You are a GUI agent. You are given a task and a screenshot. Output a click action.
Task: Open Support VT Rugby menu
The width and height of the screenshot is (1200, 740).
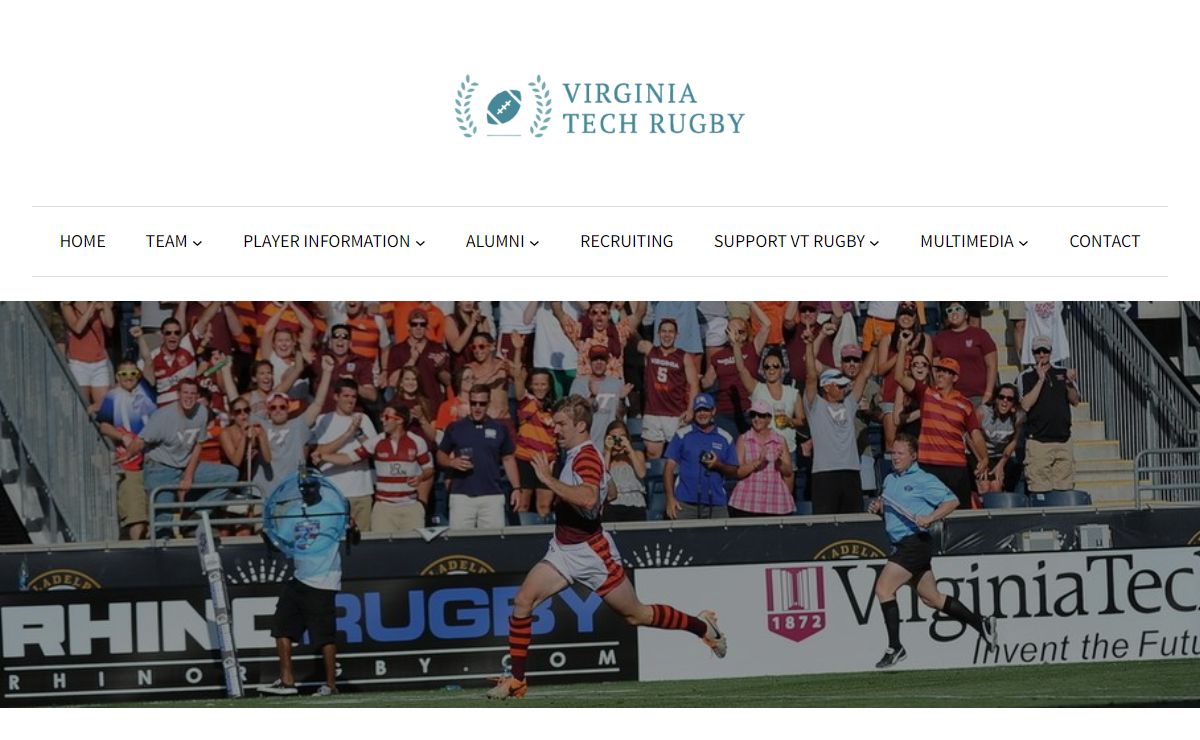pos(789,241)
